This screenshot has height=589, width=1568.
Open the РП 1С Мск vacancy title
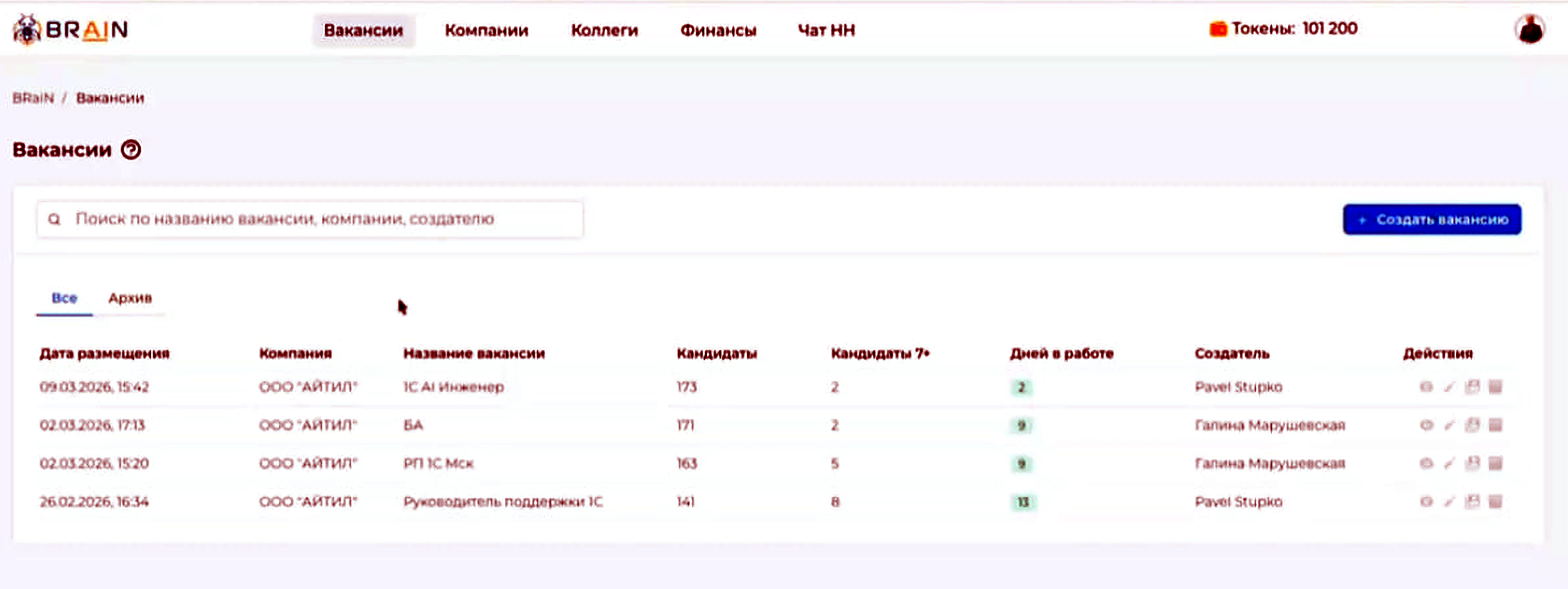438,463
